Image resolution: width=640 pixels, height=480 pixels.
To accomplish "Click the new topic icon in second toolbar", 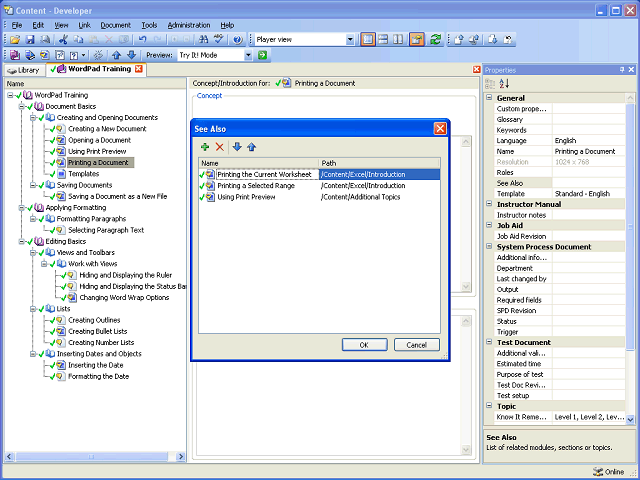I will click(x=45, y=55).
